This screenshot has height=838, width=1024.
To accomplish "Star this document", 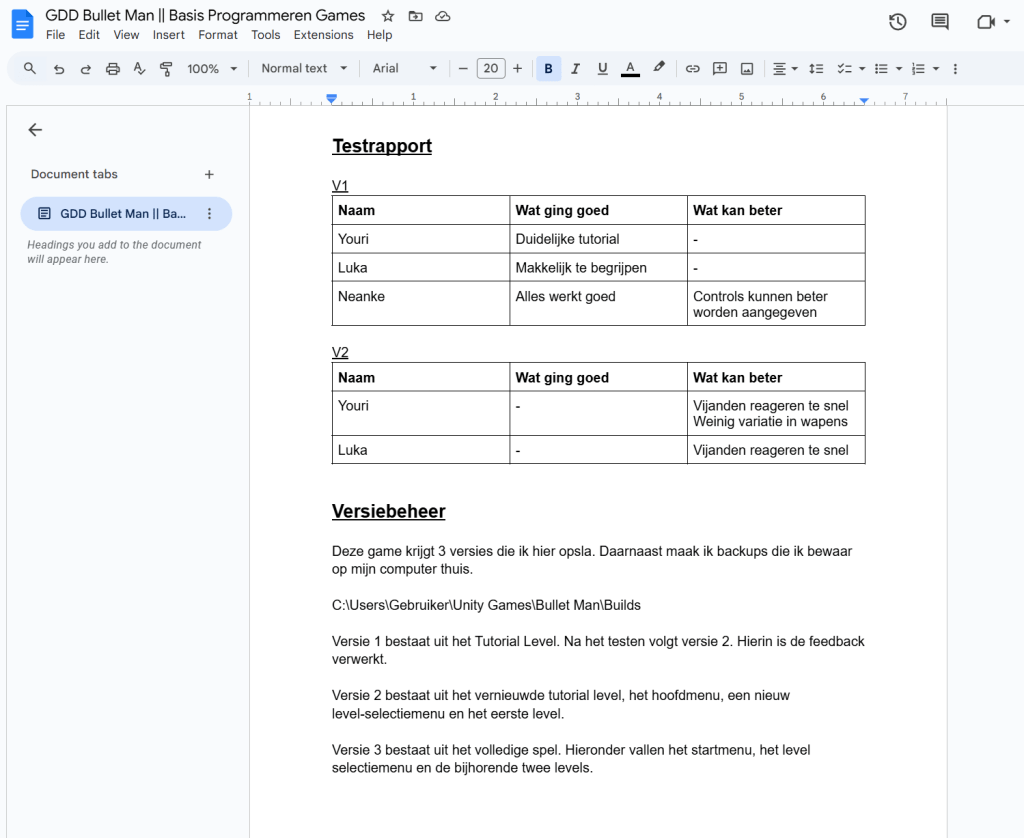I will tap(388, 16).
